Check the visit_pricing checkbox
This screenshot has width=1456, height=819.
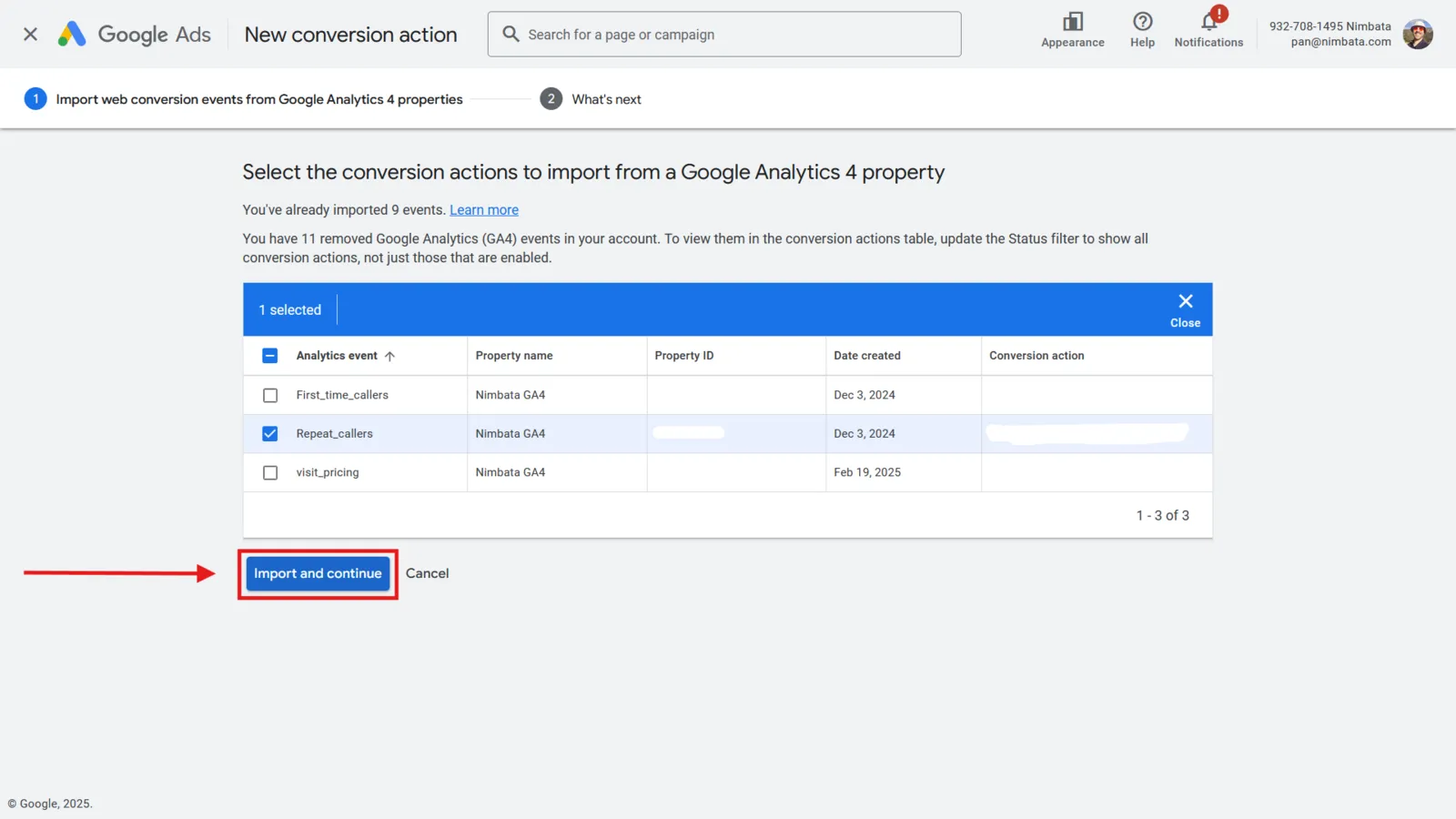click(270, 472)
